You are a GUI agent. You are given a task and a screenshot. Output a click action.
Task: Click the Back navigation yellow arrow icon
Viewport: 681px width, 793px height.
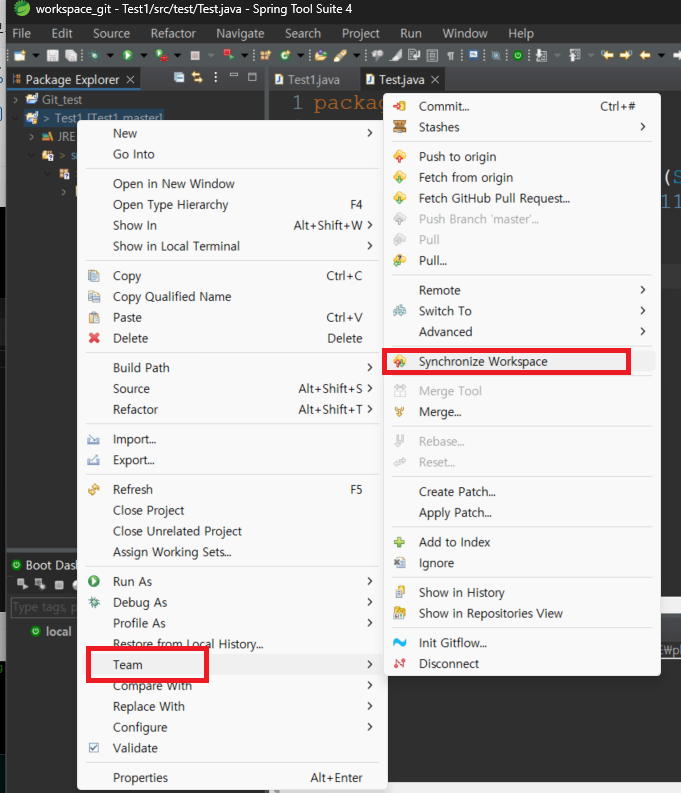tap(645, 55)
